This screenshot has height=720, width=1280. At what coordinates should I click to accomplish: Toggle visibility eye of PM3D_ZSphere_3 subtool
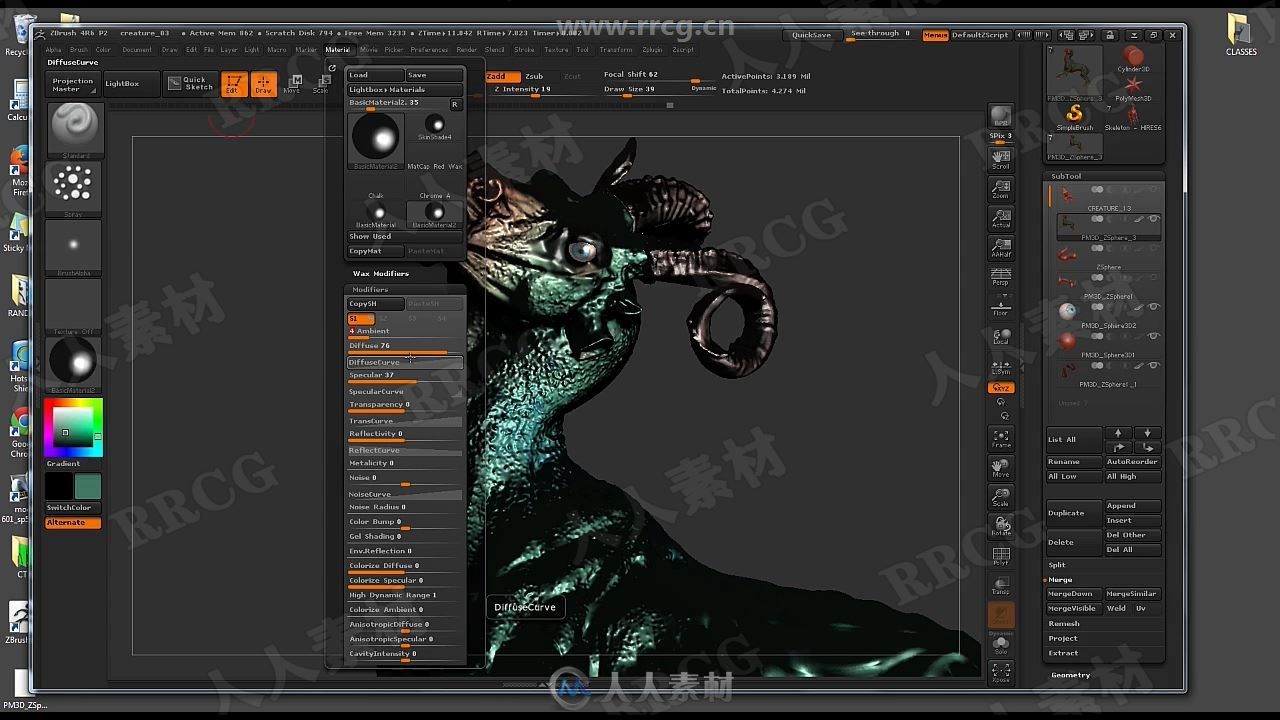pos(1154,218)
